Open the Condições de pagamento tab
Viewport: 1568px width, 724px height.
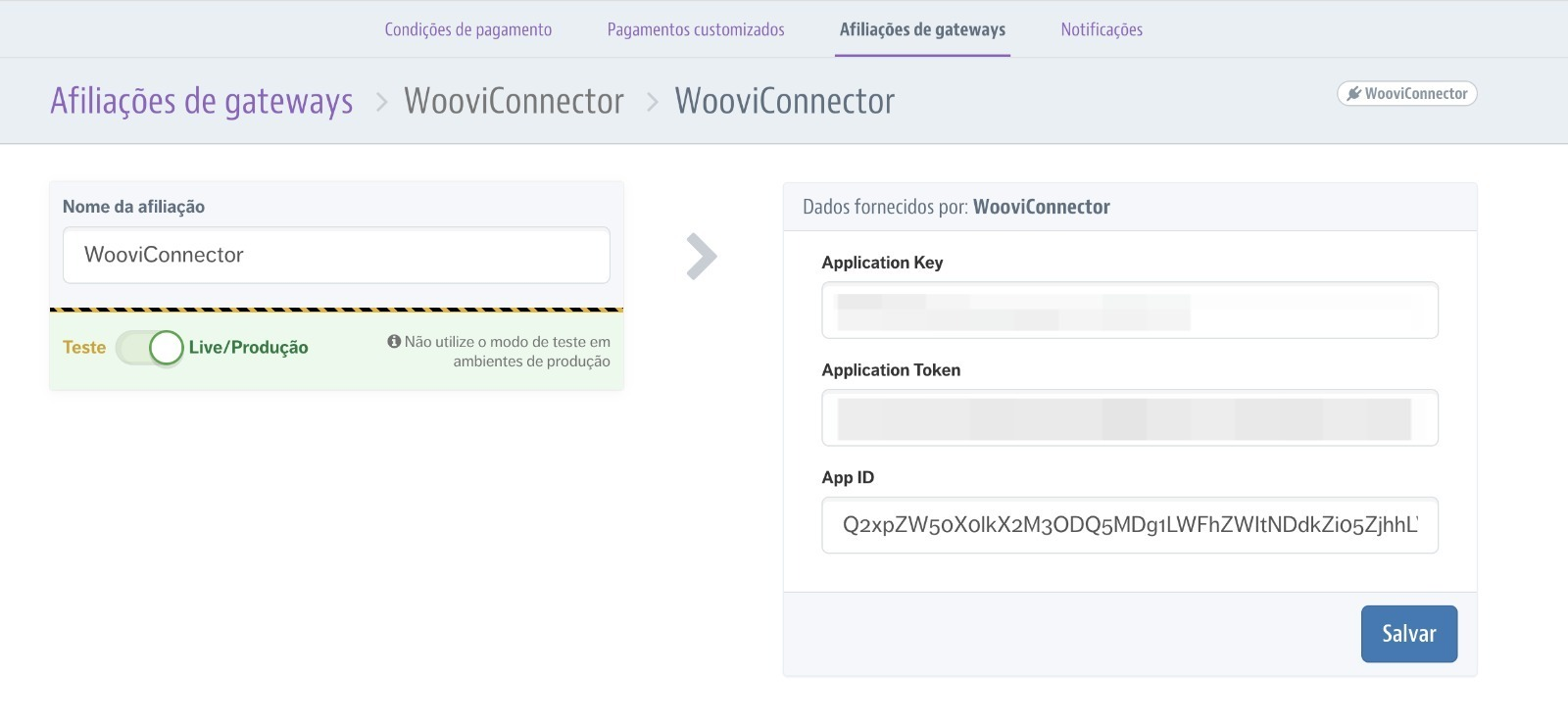click(x=467, y=29)
